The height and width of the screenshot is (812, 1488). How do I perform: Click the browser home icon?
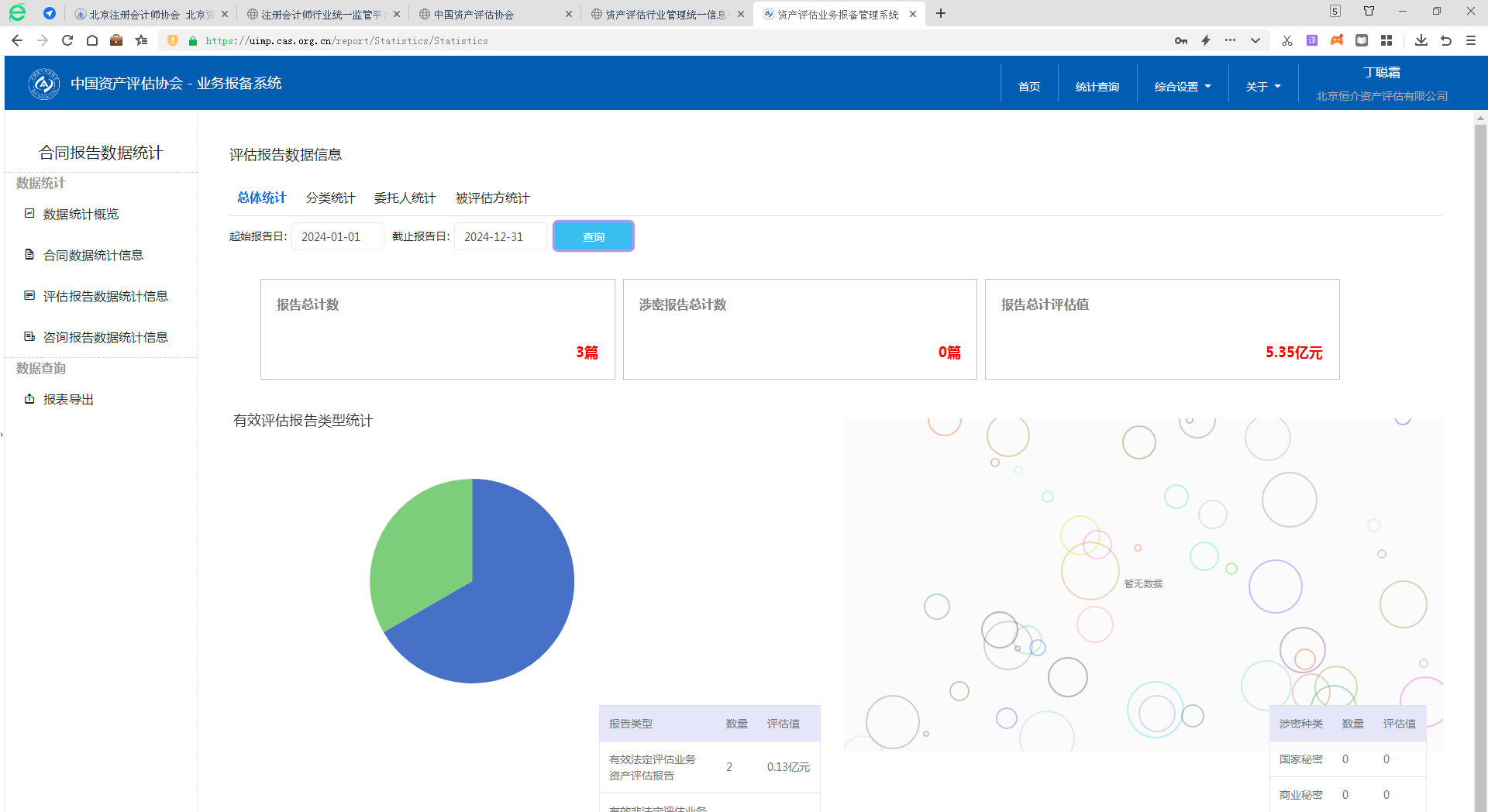coord(92,40)
